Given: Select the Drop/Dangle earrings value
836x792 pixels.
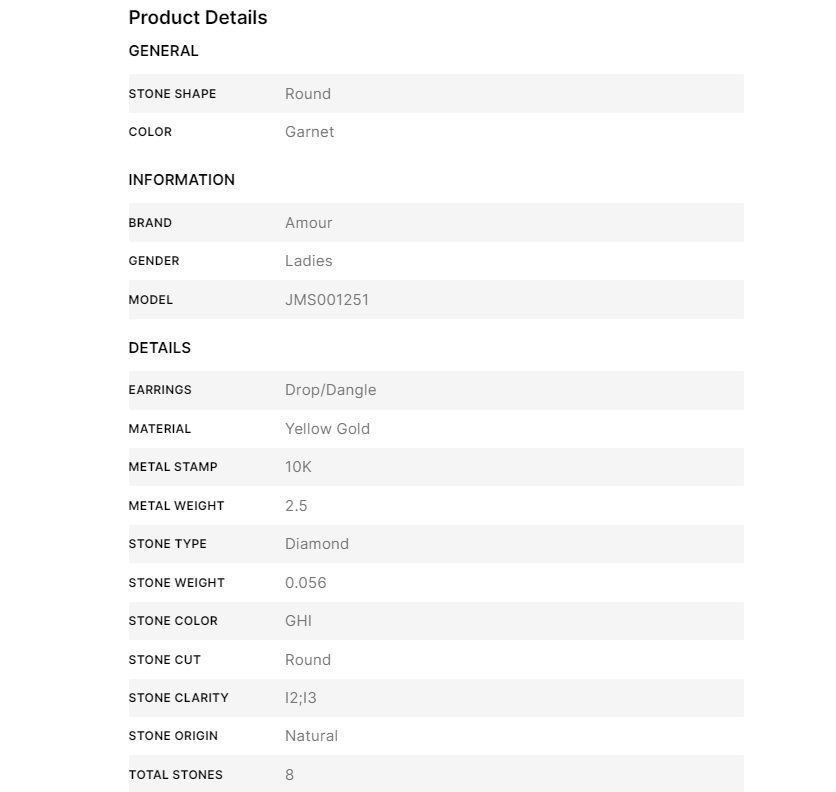Looking at the screenshot, I should pyautogui.click(x=331, y=390).
